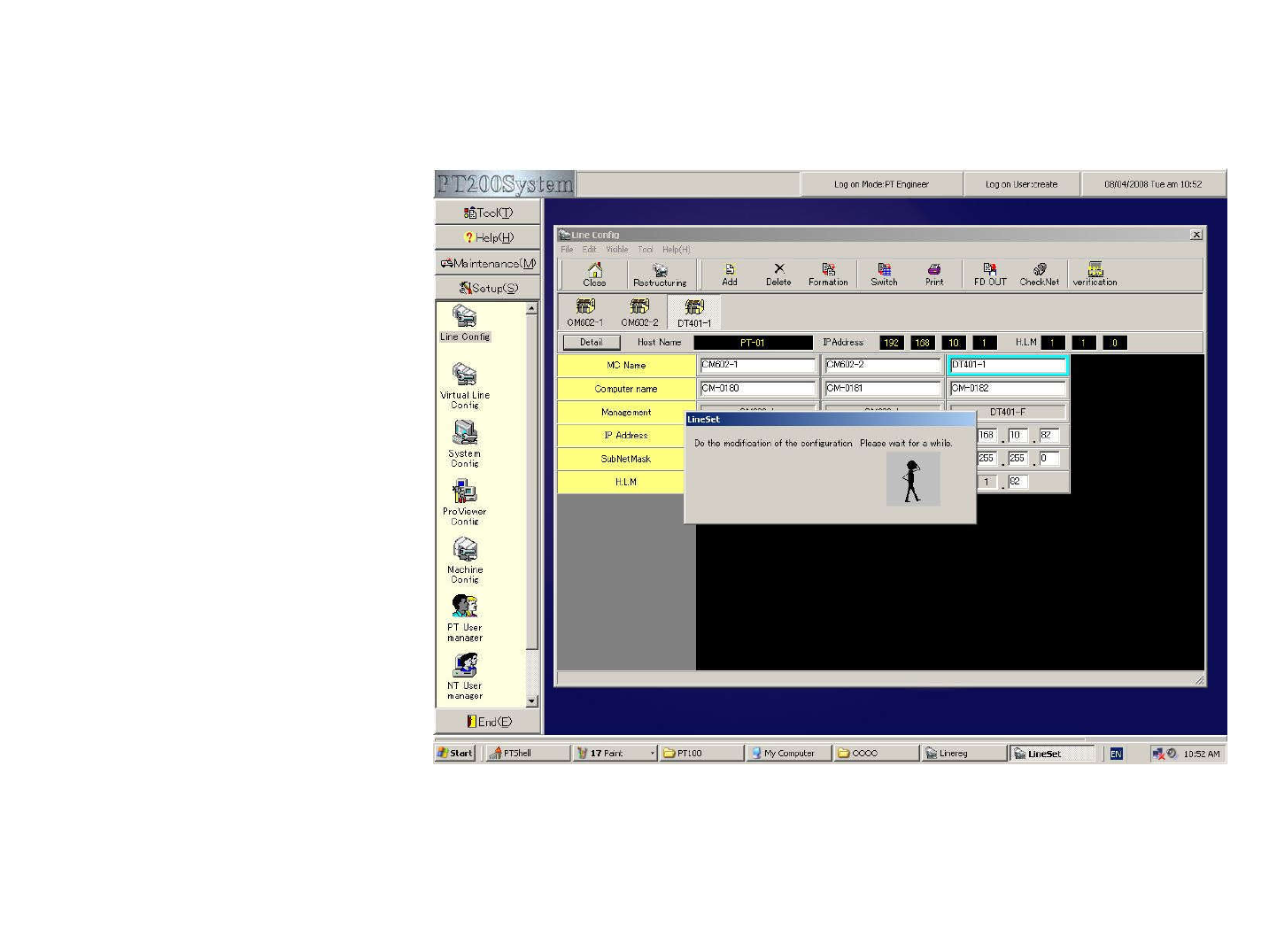This screenshot has width=1269, height=952.
Task: Click sidebar scrollbar down arrow
Action: point(531,701)
